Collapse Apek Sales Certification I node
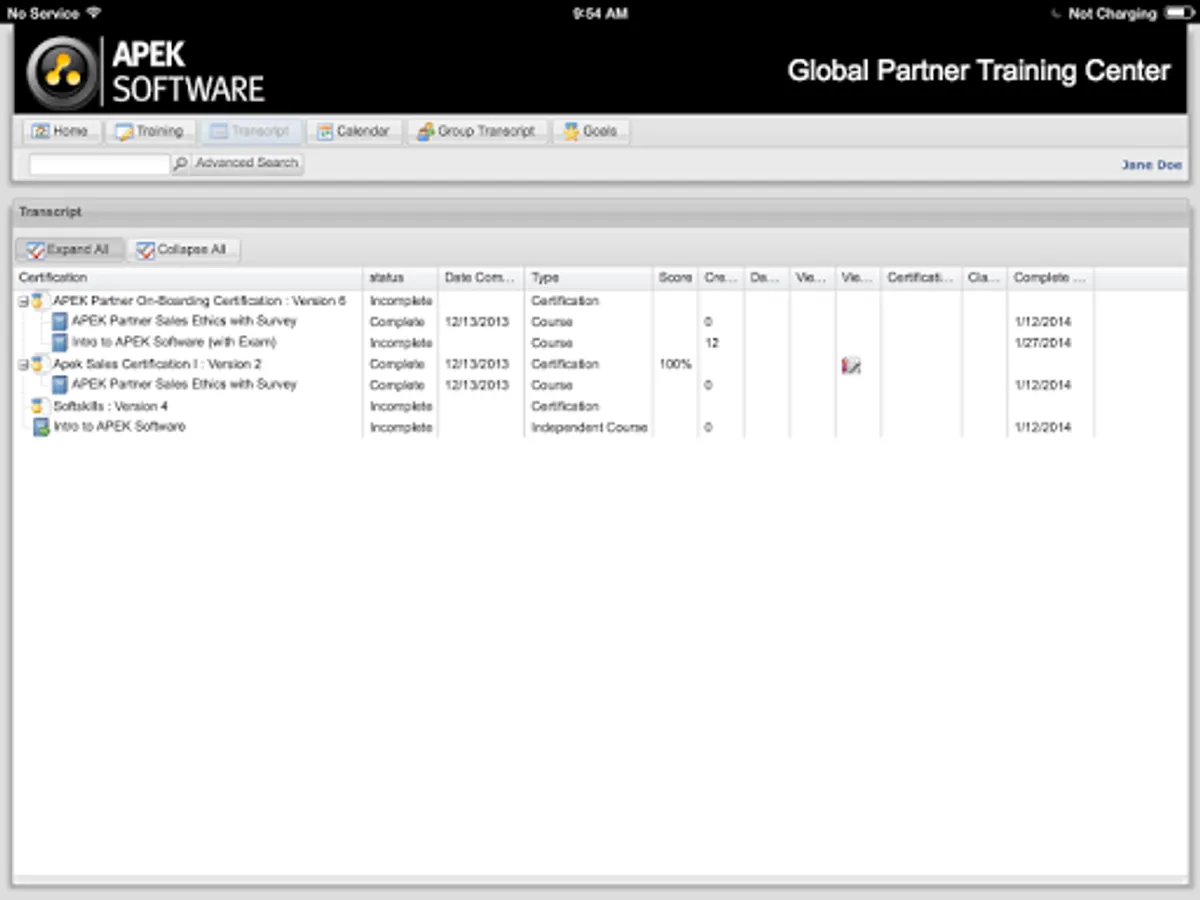Screen dimensions: 1200x900 click(x=23, y=365)
